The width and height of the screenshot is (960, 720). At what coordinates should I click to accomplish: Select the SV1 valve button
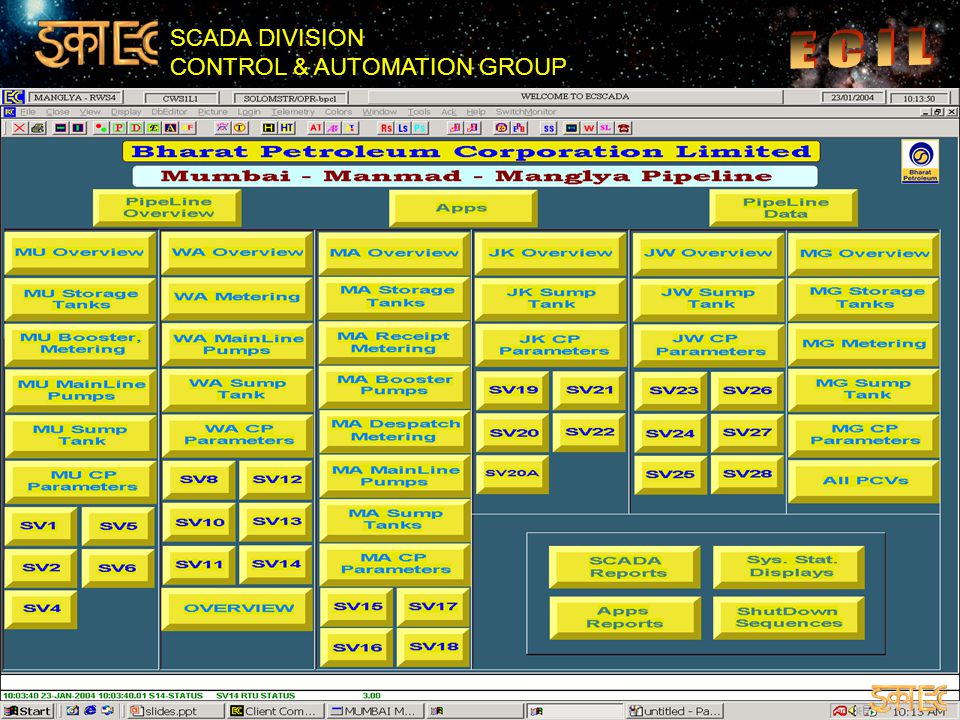click(40, 525)
